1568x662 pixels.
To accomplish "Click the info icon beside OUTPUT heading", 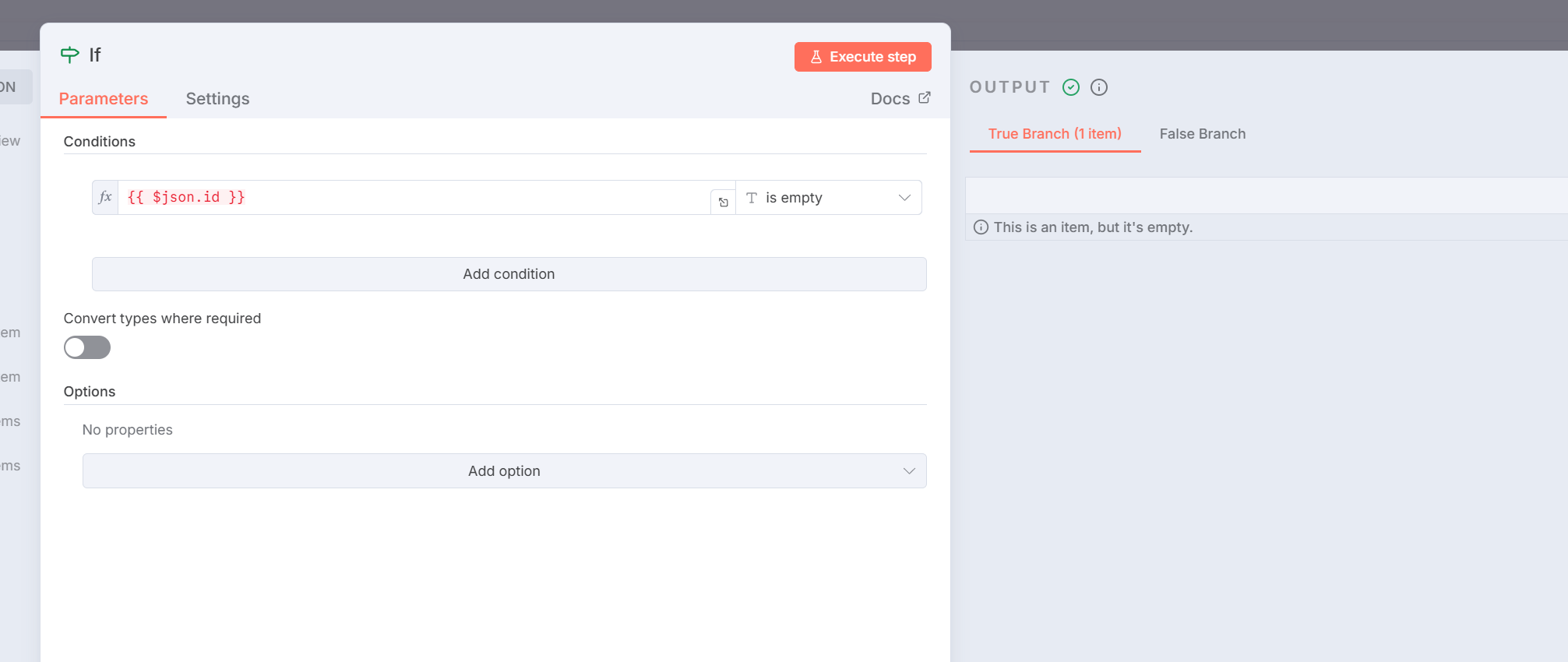I will point(1099,87).
